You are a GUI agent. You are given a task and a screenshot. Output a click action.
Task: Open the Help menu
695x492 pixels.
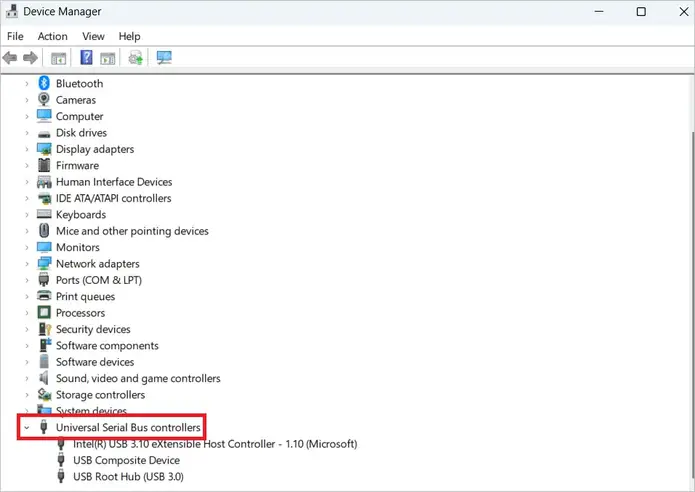coord(129,36)
